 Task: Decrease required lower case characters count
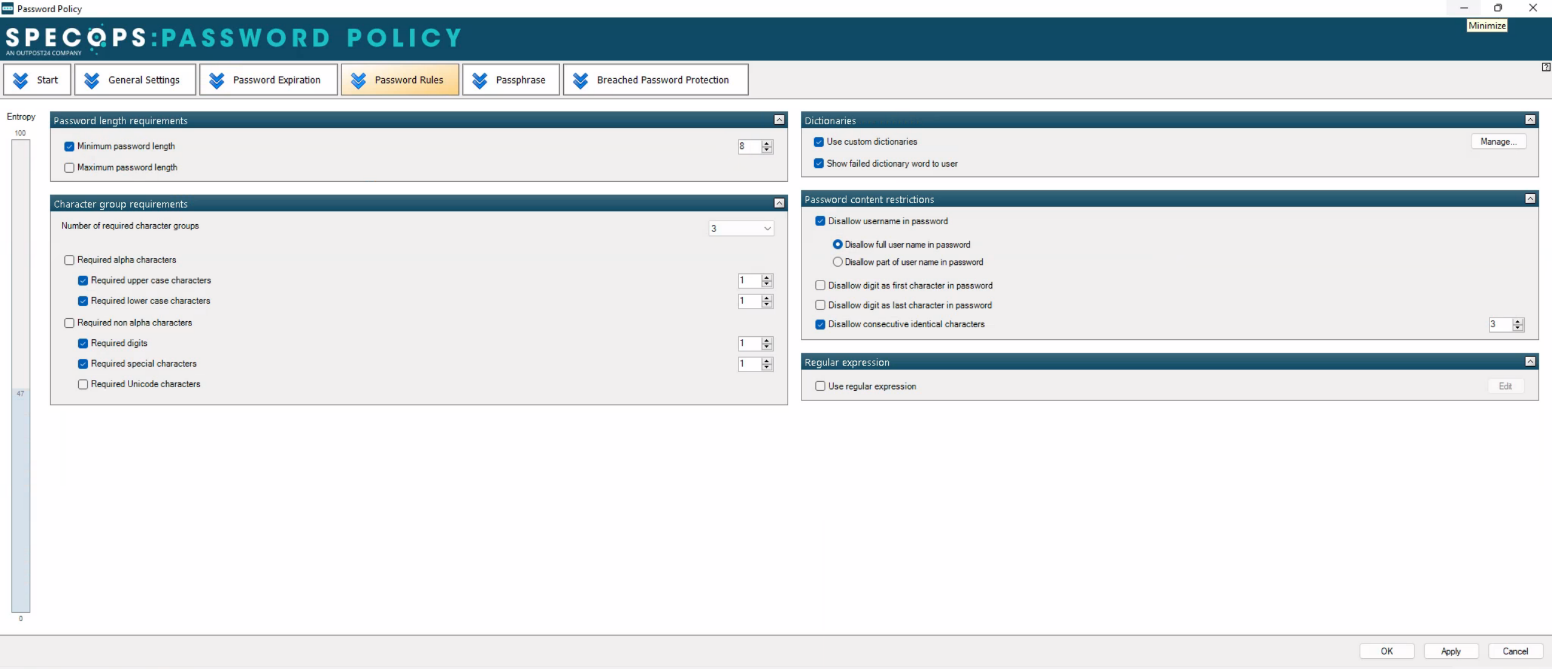(x=767, y=305)
